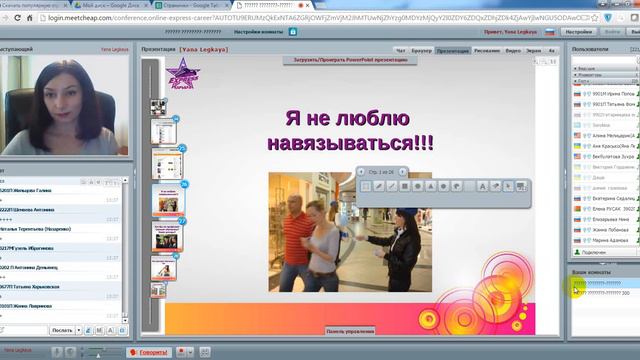Image resolution: width=640 pixels, height=360 pixels.
Task: Collapse second group in users list
Action: (576, 75)
